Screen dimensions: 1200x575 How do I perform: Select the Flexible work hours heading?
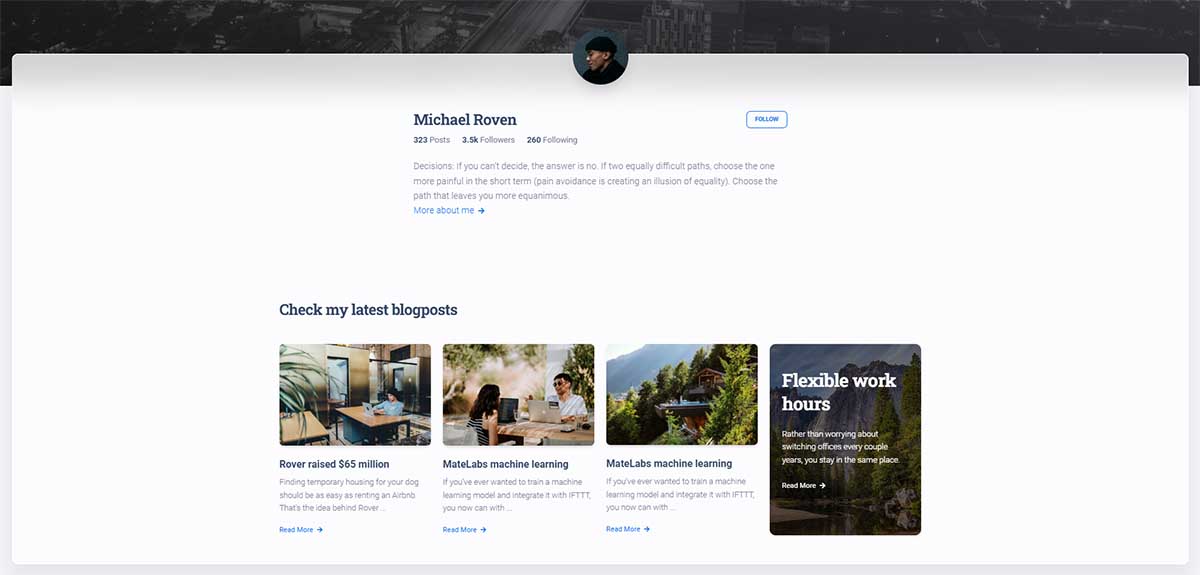[838, 392]
